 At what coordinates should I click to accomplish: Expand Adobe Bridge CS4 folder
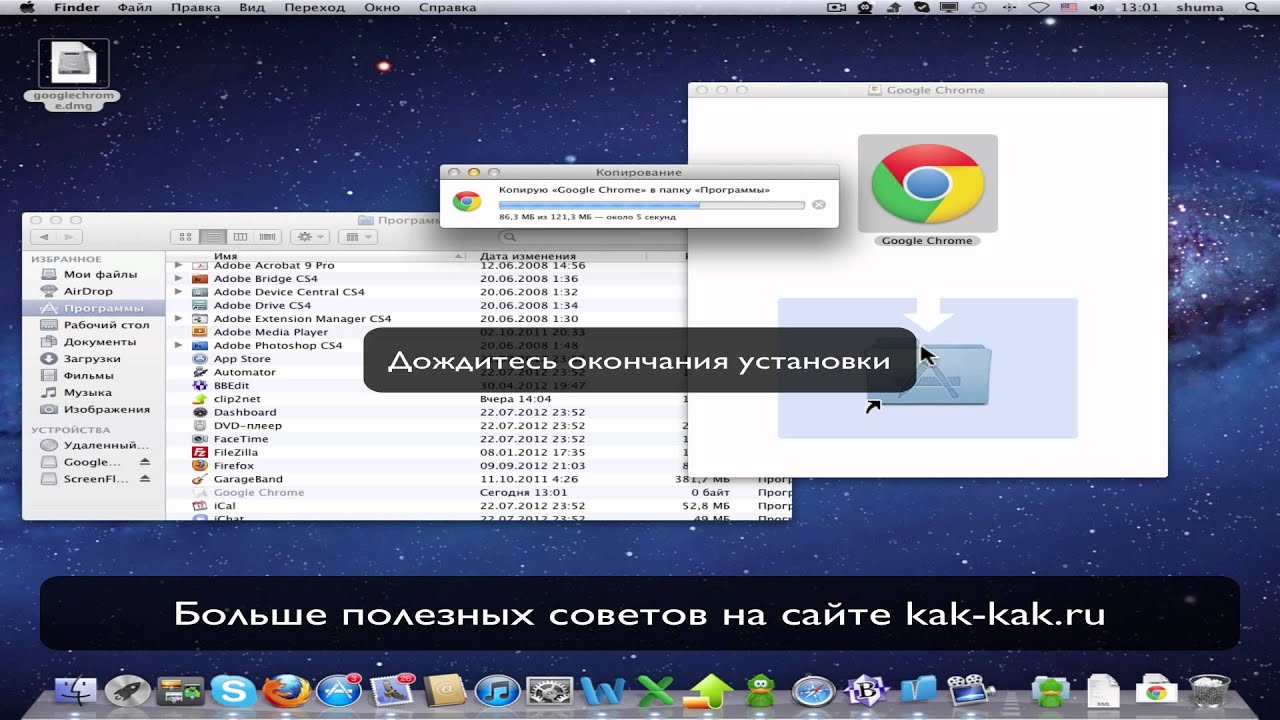pos(179,279)
